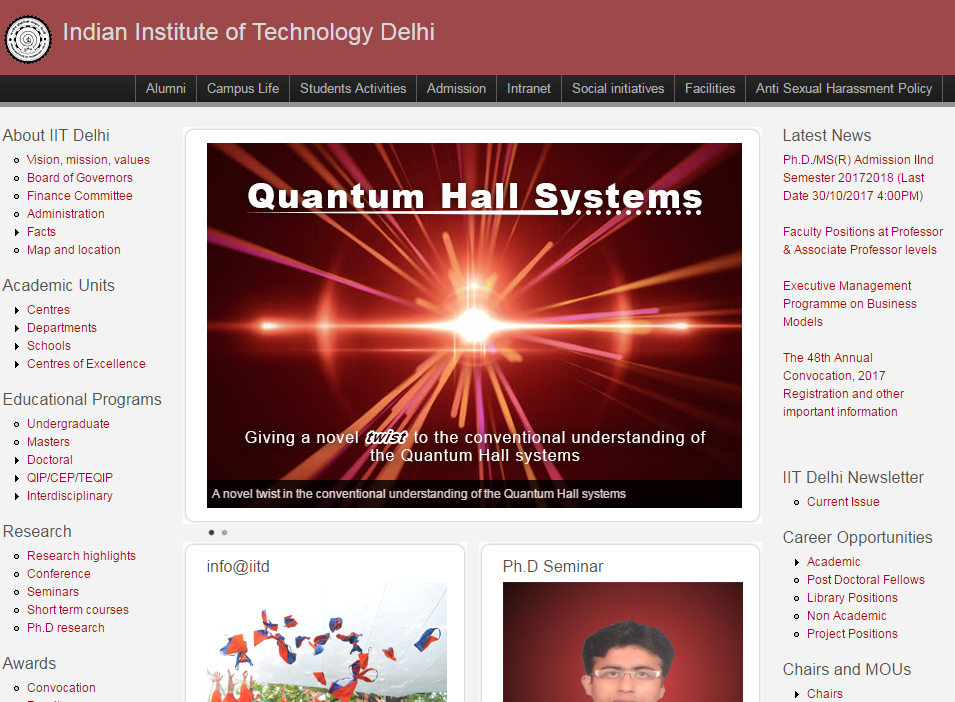
Task: Expand the Schools item in Academic Units
Action: 49,346
